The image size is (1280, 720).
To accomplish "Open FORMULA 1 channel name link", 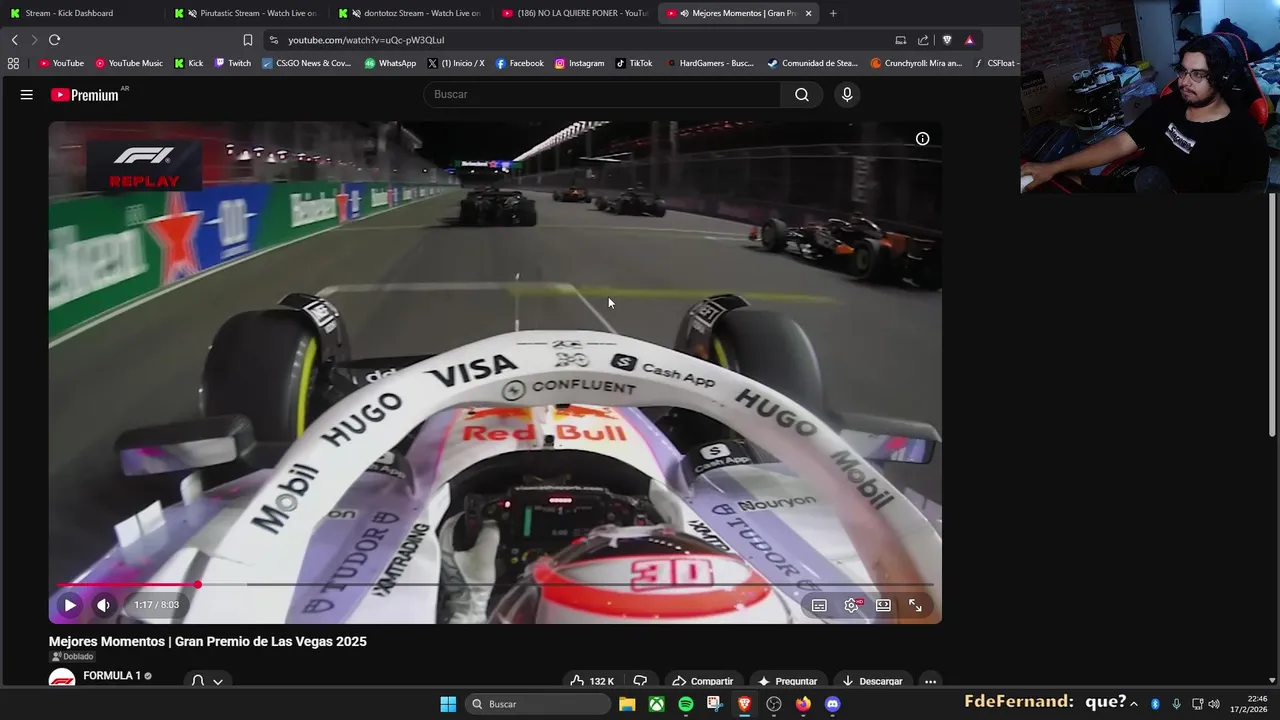I will click(112, 676).
